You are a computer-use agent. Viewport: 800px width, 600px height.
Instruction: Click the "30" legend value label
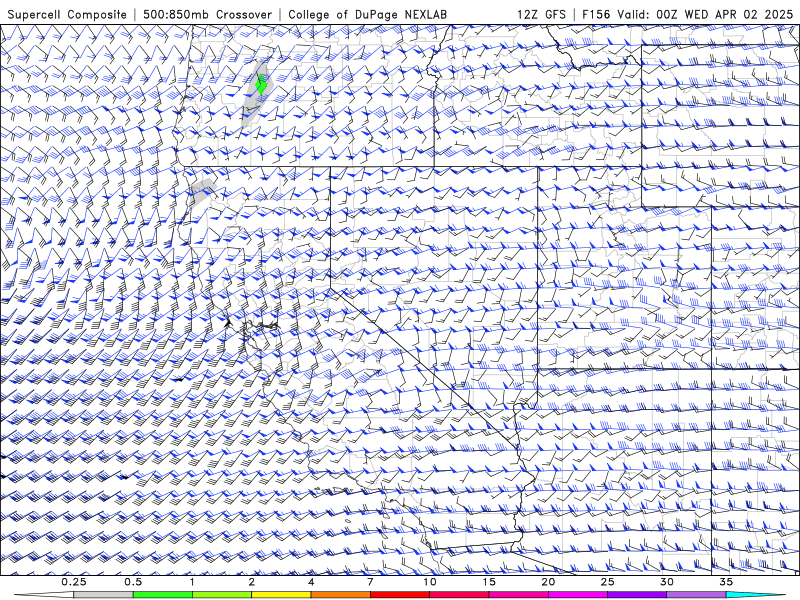click(667, 582)
